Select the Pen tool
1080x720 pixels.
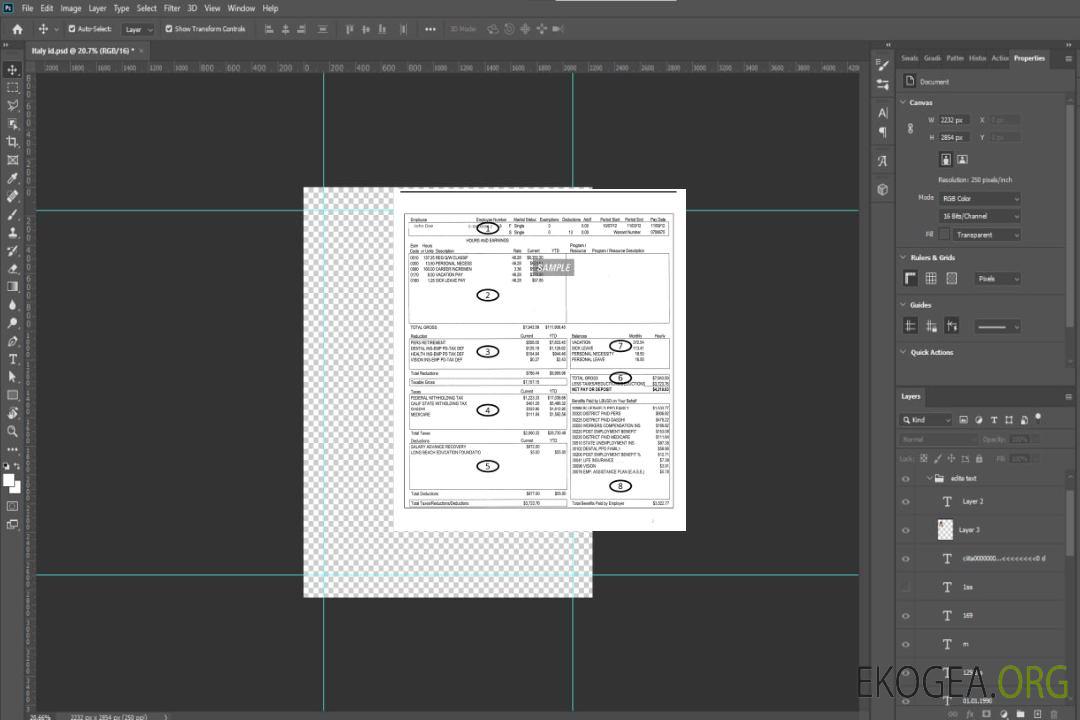(12, 341)
